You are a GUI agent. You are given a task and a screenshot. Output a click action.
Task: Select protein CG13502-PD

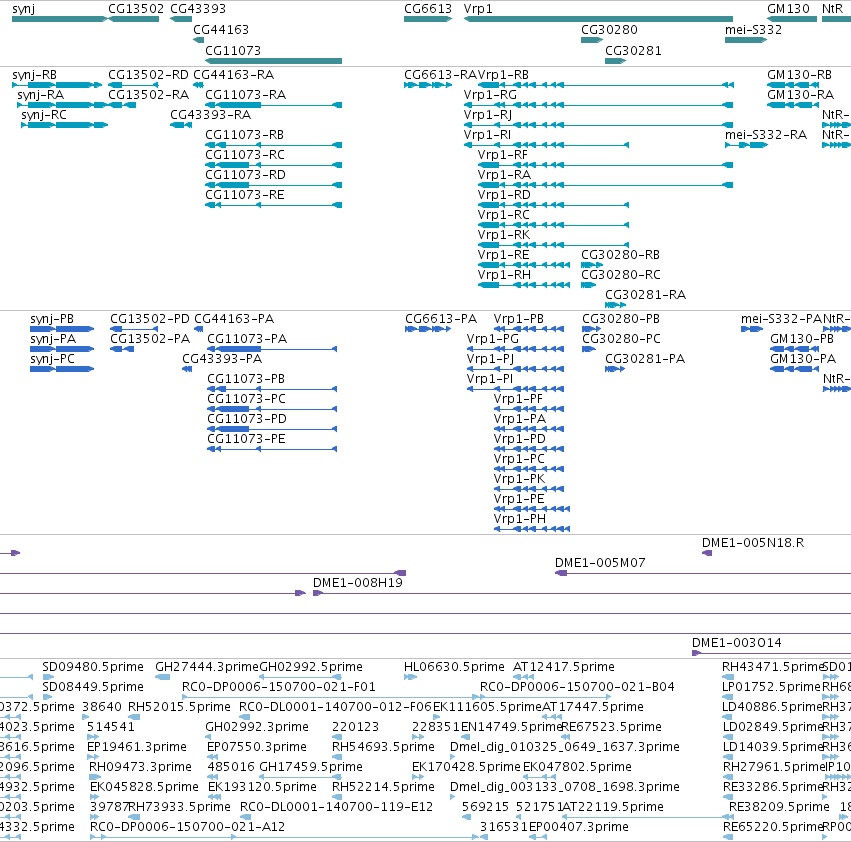click(150, 319)
